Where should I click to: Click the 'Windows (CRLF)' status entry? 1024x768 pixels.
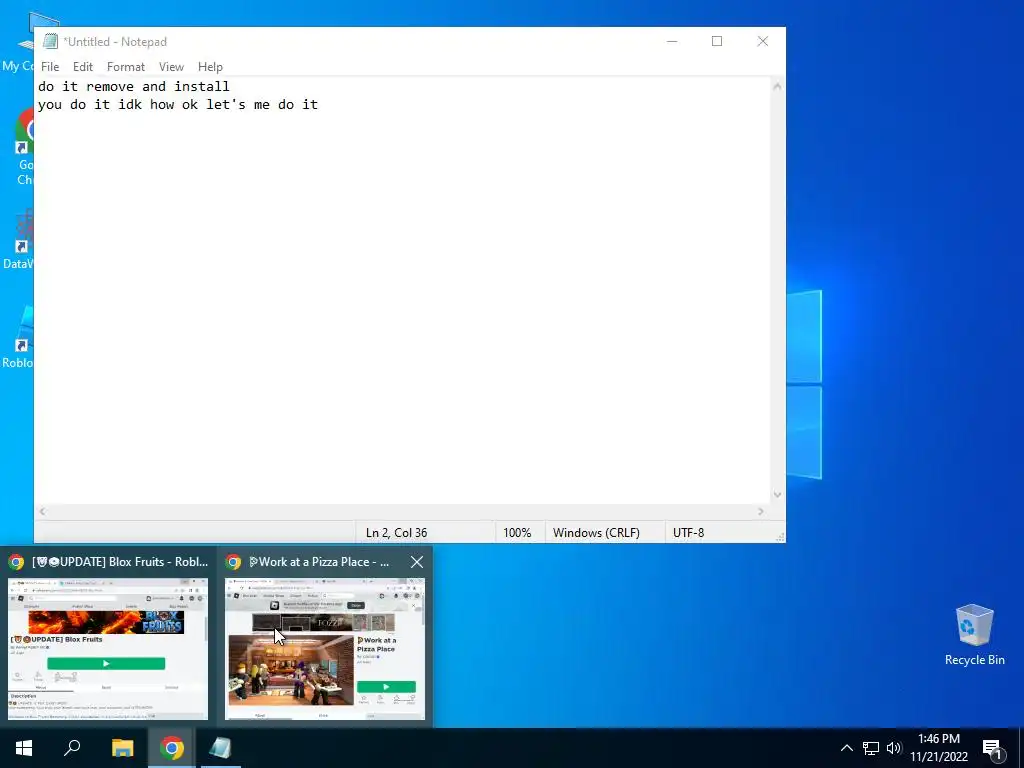(596, 532)
